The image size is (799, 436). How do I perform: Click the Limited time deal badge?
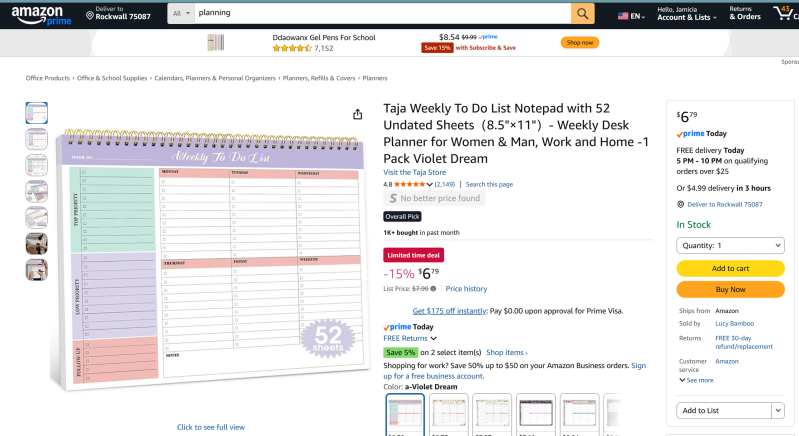pyautogui.click(x=413, y=255)
